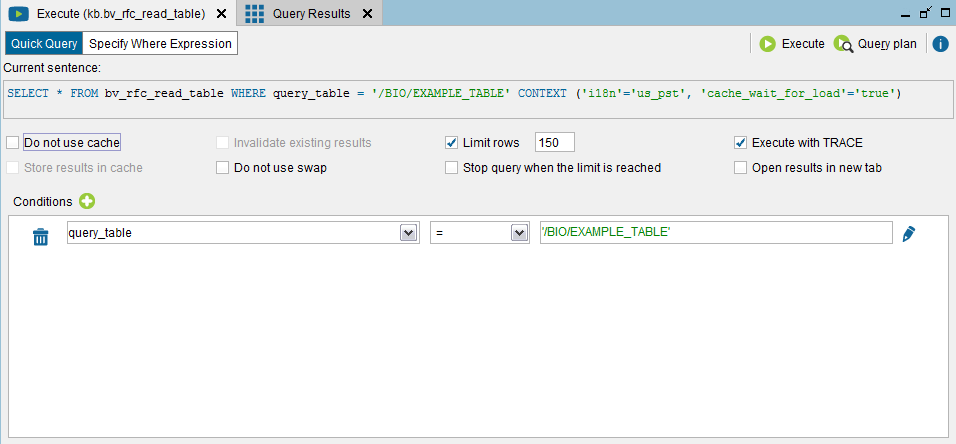
Task: Disable Execute with TRACE checkbox
Action: [741, 143]
